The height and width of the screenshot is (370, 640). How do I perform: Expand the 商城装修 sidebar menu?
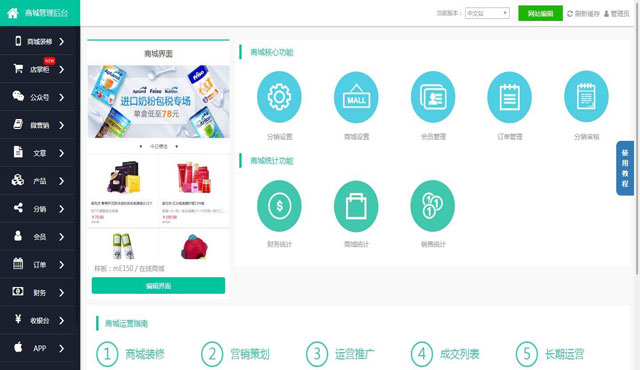38,41
